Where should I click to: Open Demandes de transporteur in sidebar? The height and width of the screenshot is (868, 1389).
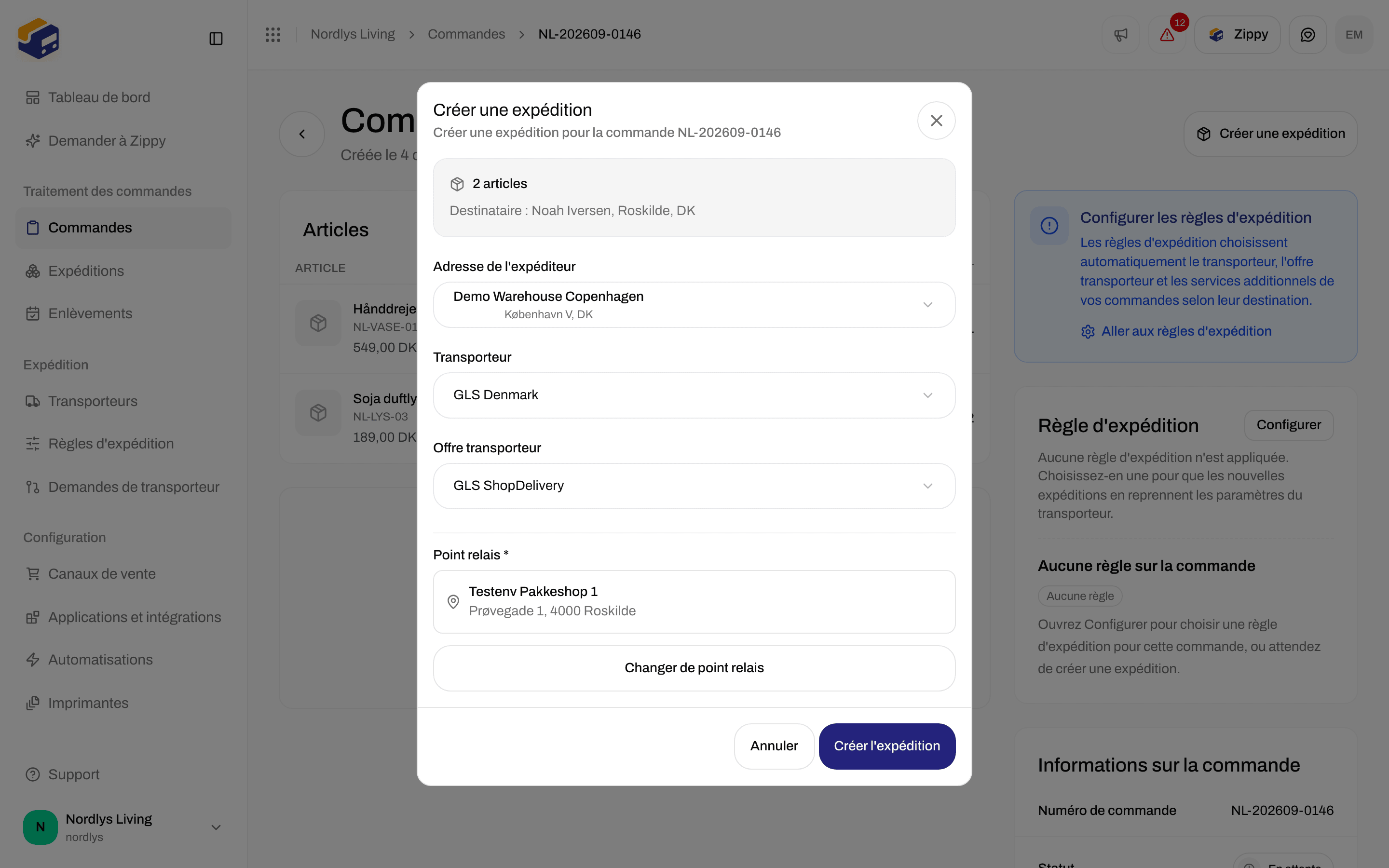tap(123, 487)
